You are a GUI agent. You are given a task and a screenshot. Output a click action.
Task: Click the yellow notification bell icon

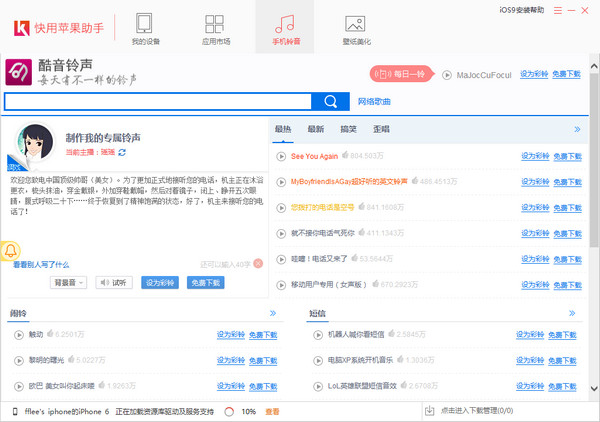click(x=12, y=250)
